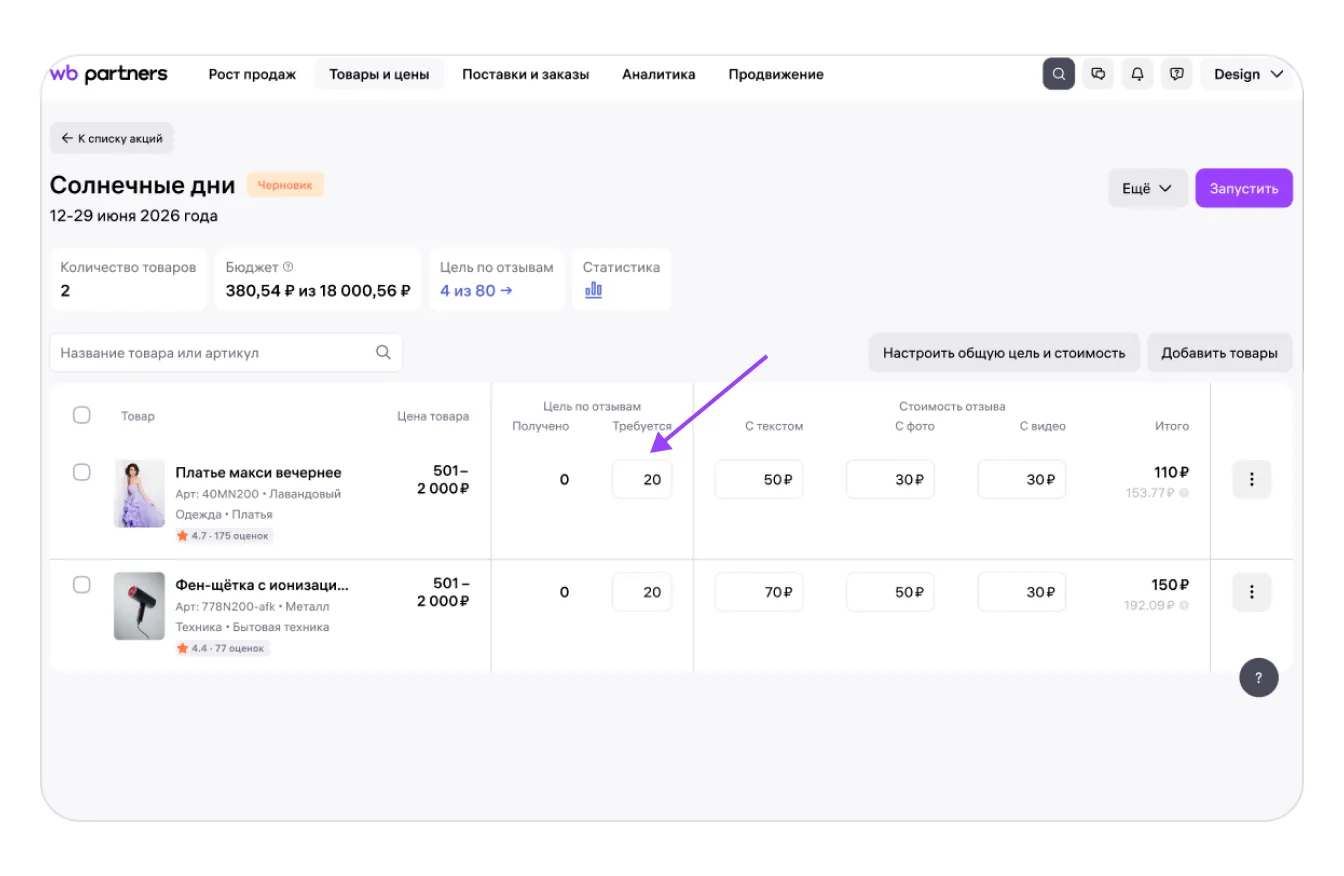Click the product name search field
The height and width of the screenshot is (876, 1344).
pos(226,353)
